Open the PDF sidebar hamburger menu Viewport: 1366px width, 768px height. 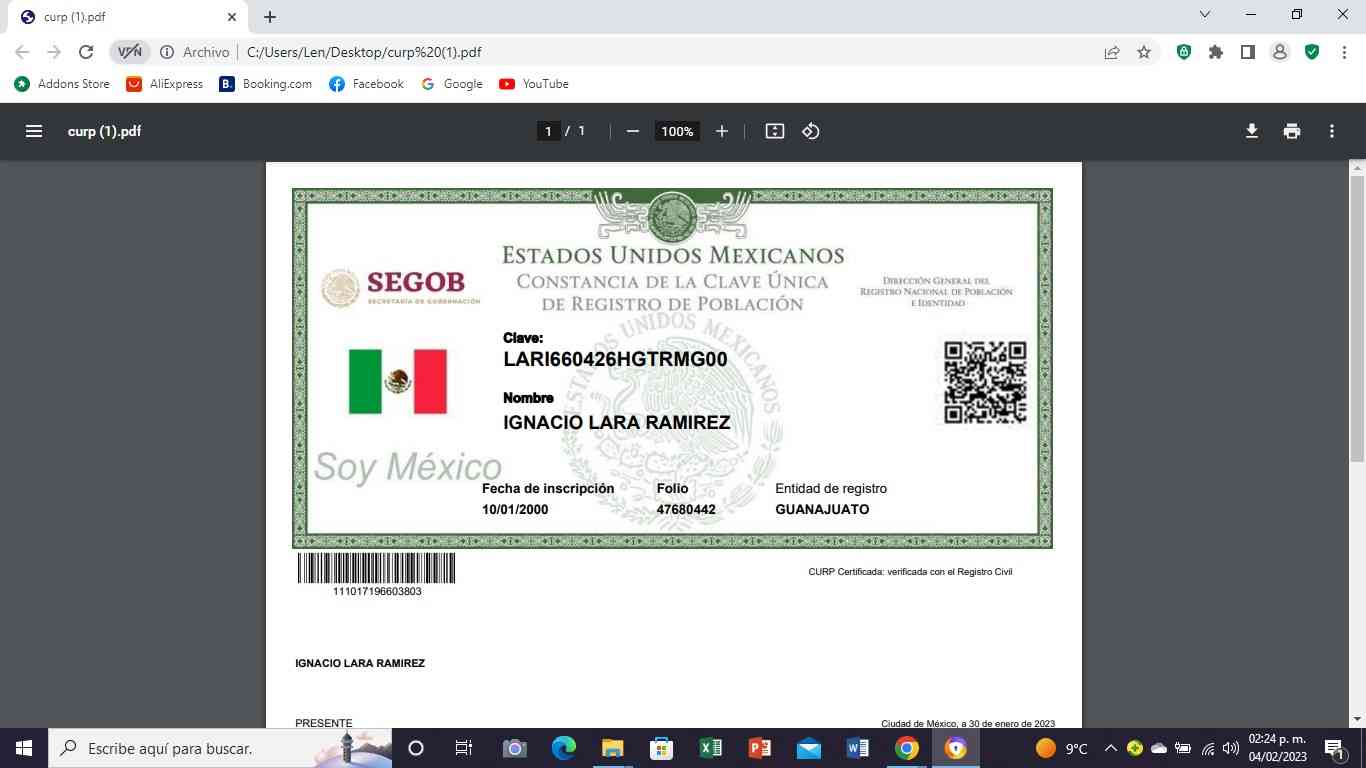coord(34,131)
